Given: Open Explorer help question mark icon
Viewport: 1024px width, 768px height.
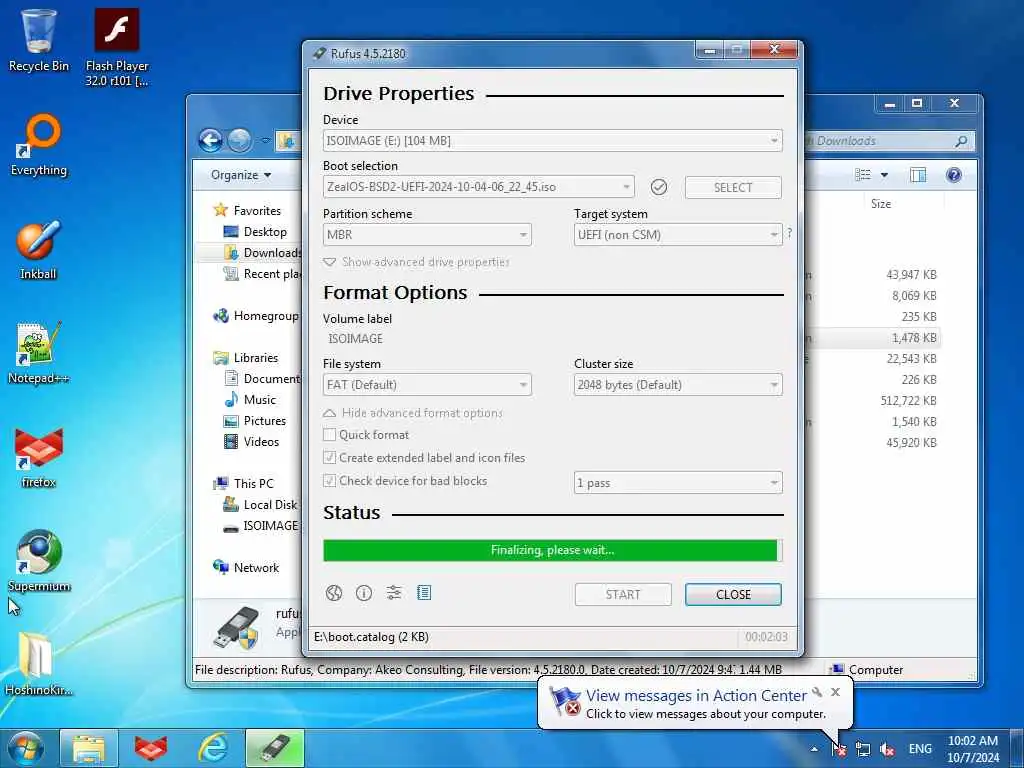Looking at the screenshot, I should click(x=953, y=175).
